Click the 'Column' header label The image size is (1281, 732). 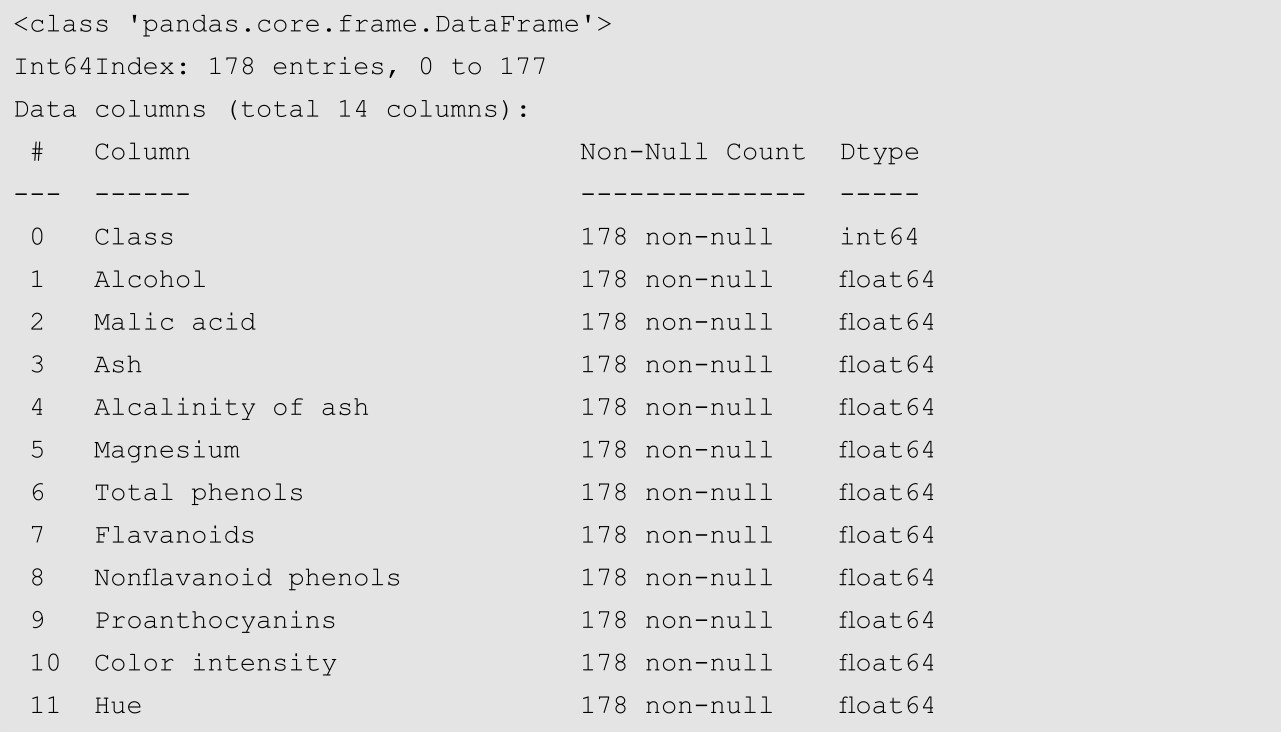(x=142, y=152)
